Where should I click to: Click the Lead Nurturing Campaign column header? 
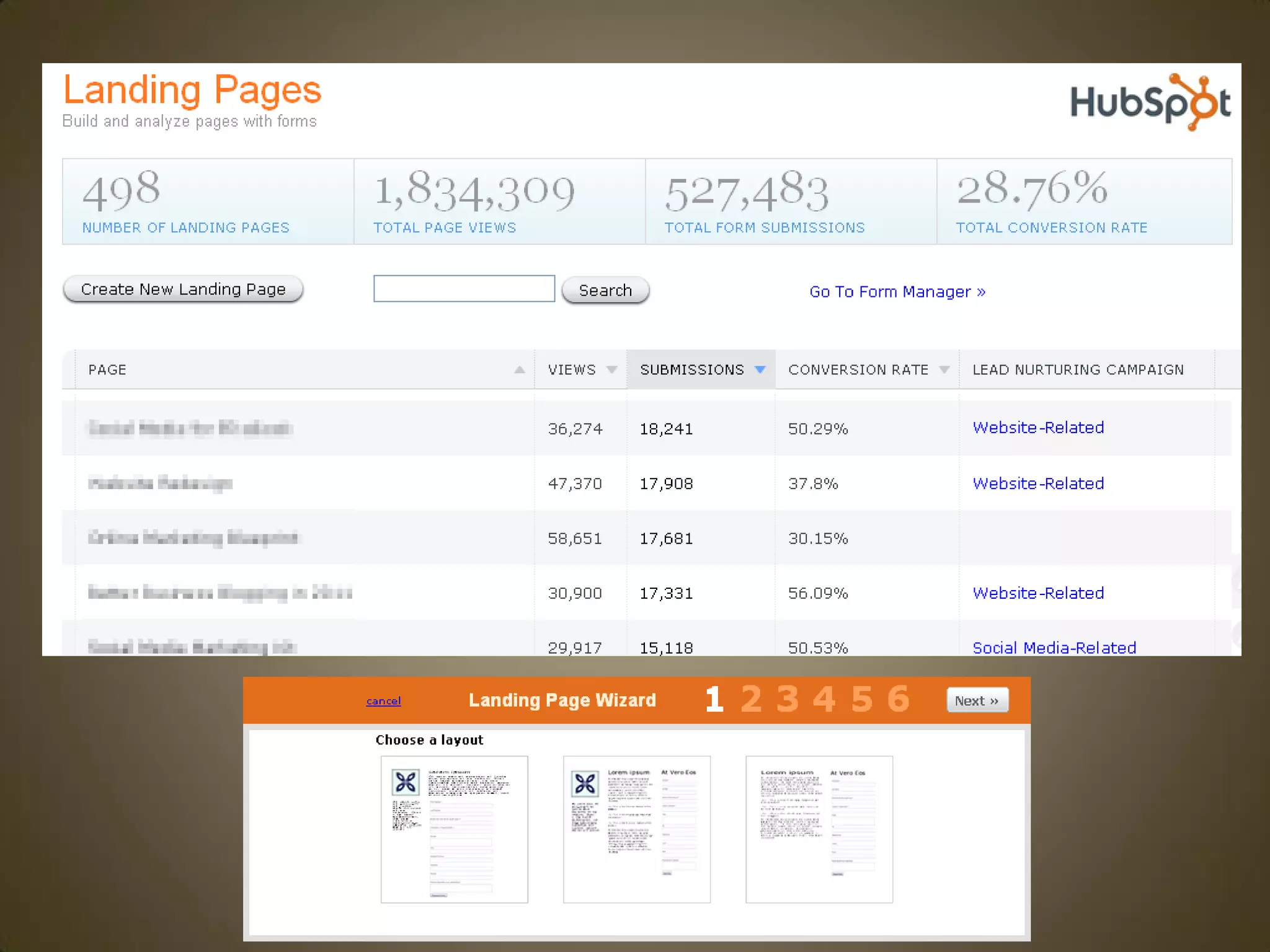[1078, 370]
